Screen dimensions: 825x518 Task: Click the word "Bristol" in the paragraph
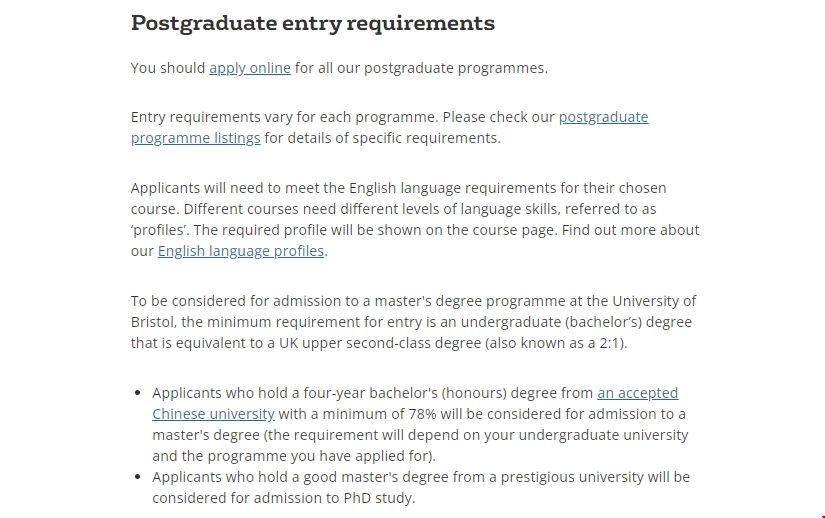(x=153, y=322)
